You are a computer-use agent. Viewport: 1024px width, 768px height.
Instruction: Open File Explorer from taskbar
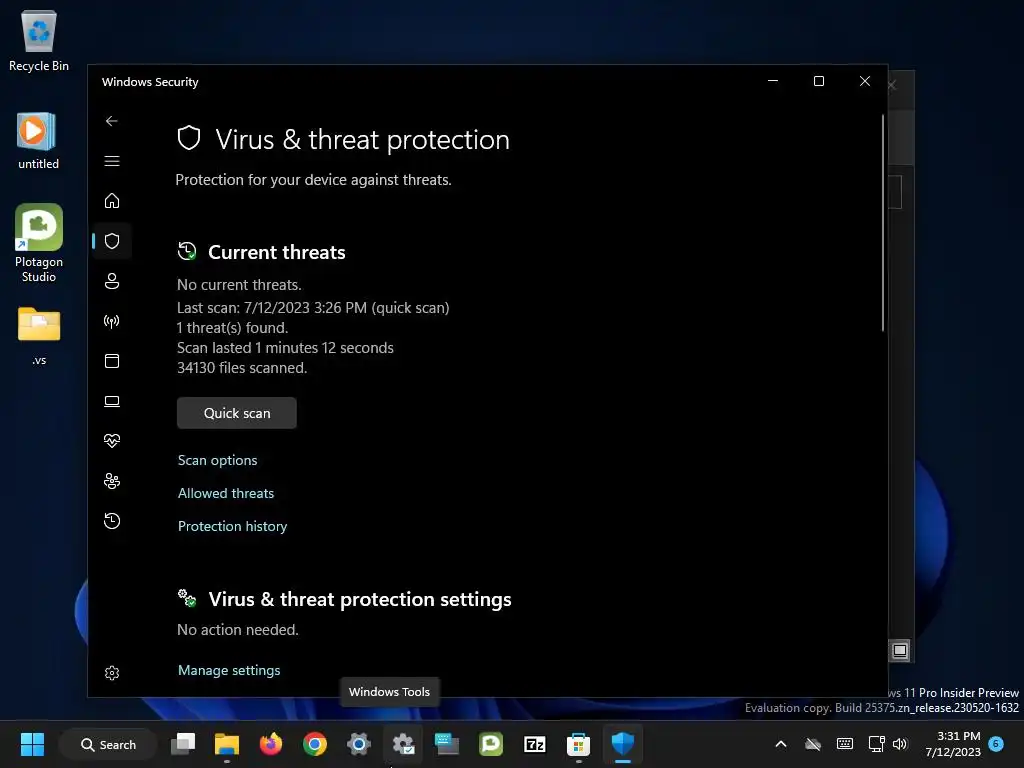227,744
